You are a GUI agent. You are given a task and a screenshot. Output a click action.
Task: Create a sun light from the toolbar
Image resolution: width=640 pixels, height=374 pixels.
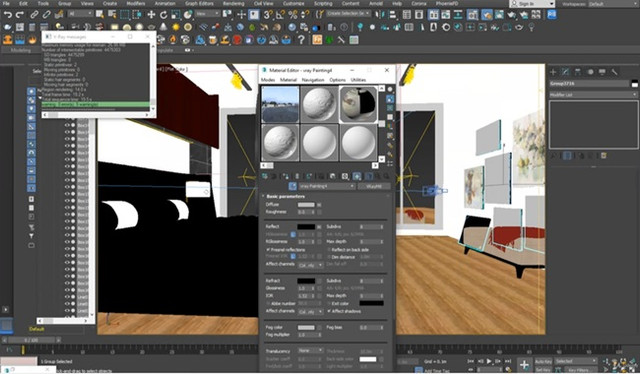176,27
